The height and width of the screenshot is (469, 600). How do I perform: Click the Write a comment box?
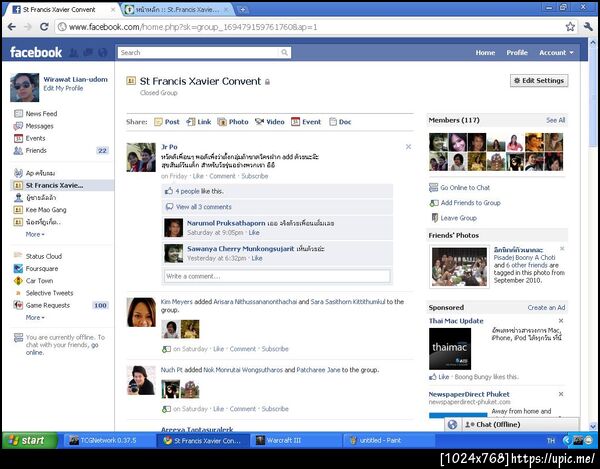[x=277, y=276]
